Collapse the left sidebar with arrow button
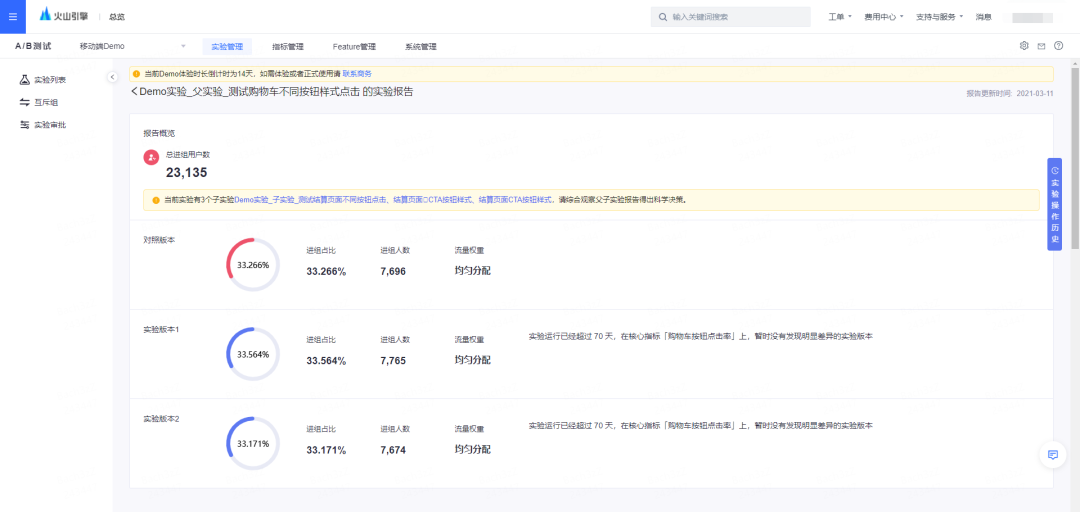 pos(112,77)
